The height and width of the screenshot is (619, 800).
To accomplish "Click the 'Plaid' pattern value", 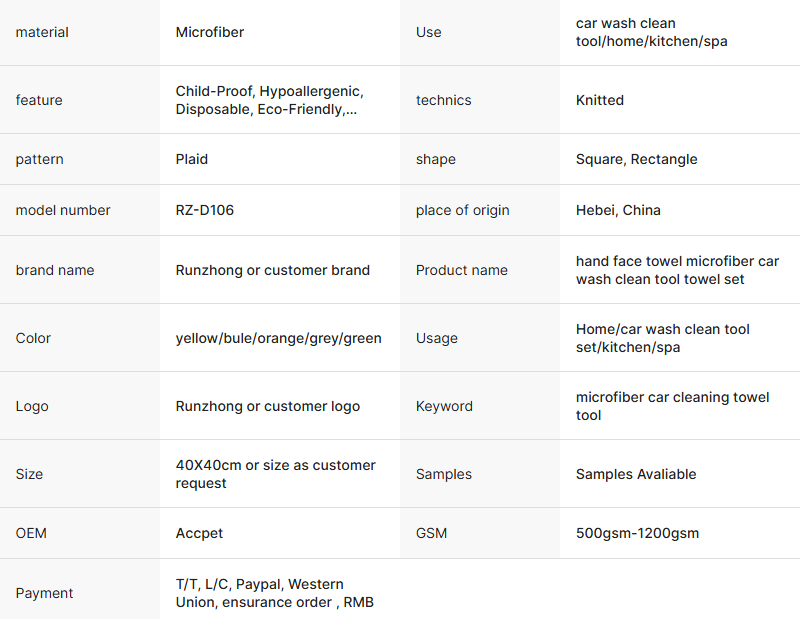I will tap(192, 159).
